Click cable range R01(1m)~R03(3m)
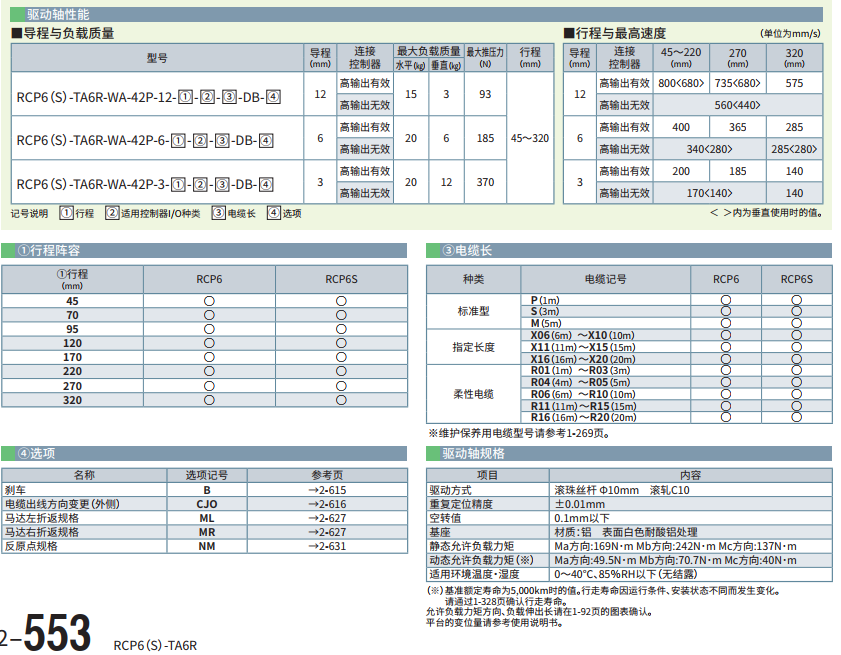The width and height of the screenshot is (841, 655). [x=580, y=371]
